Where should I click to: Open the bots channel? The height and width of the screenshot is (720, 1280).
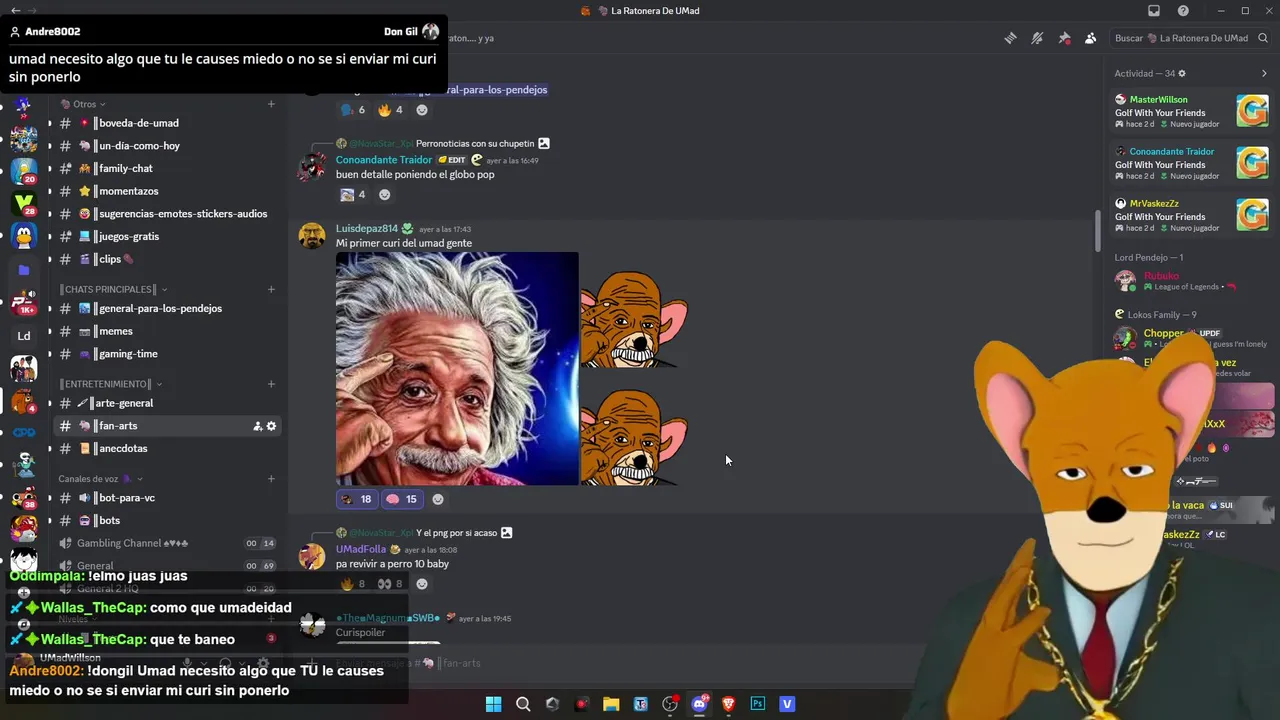point(167,520)
